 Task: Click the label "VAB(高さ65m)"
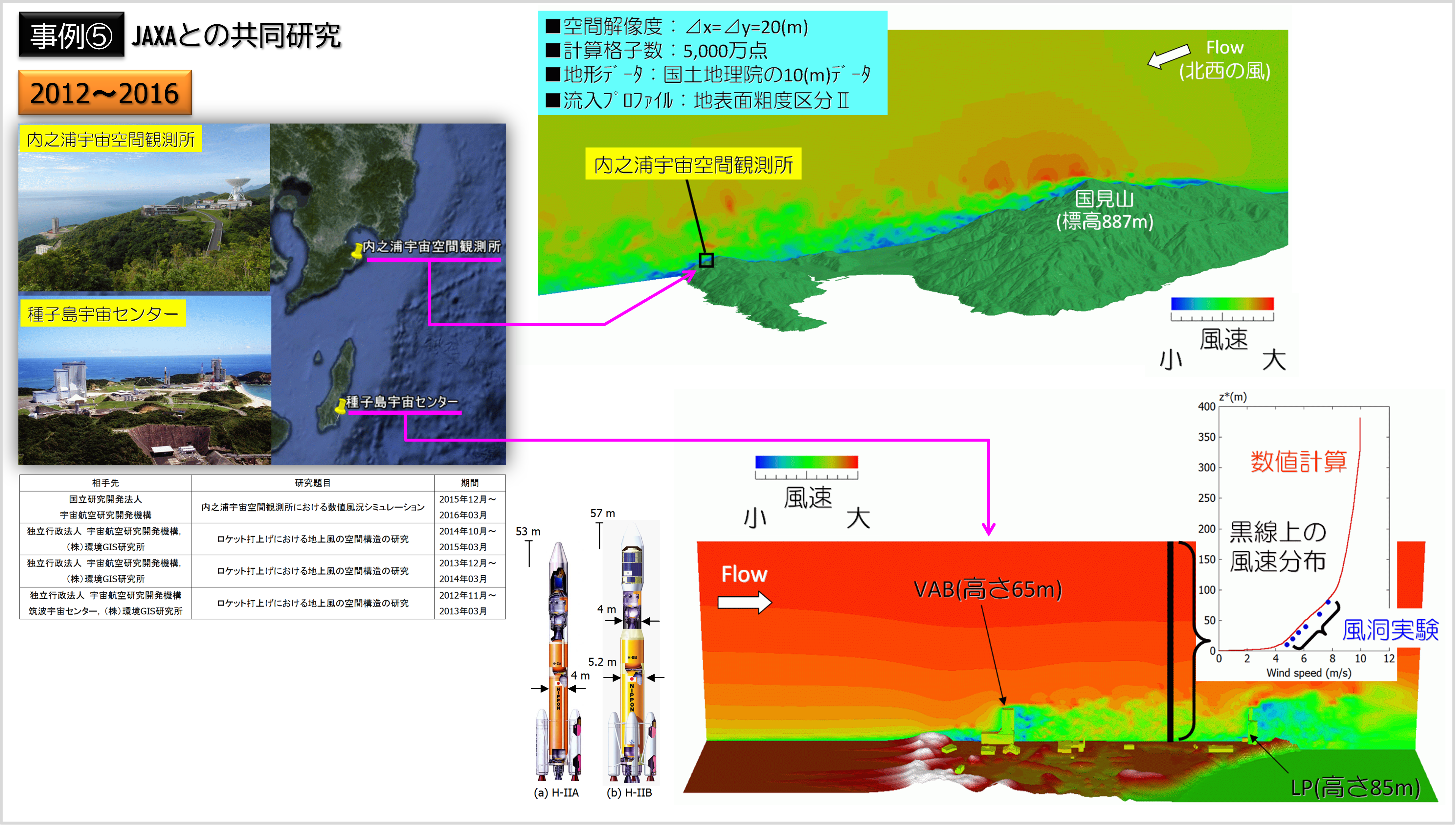(988, 589)
